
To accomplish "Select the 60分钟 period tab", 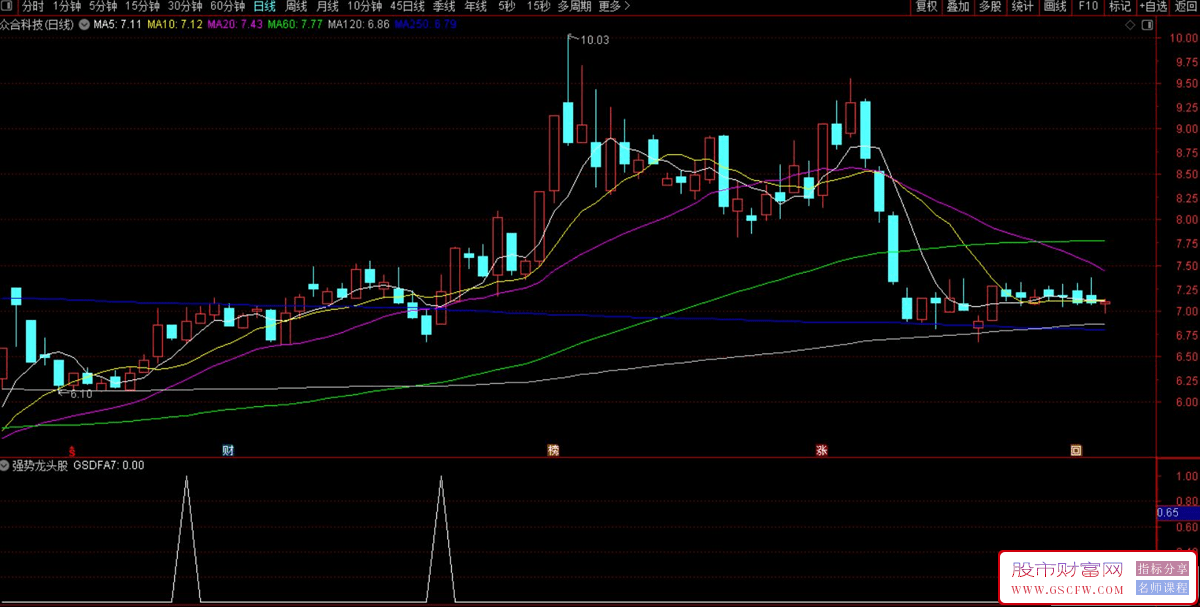I will 227,6.
